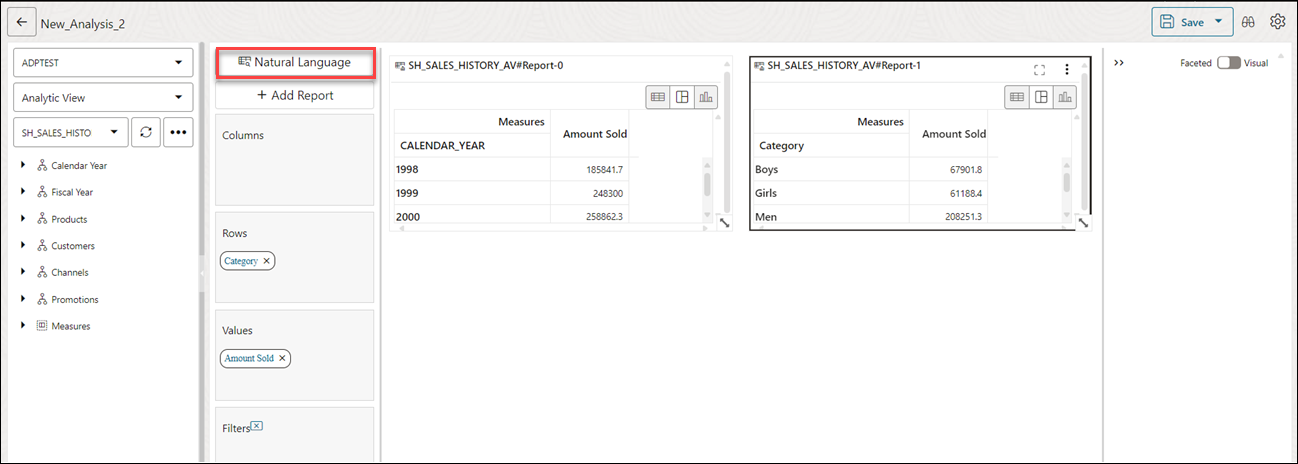Open the Analytic View type dropdown
Viewport: 1298px width, 464px height.
pos(103,97)
